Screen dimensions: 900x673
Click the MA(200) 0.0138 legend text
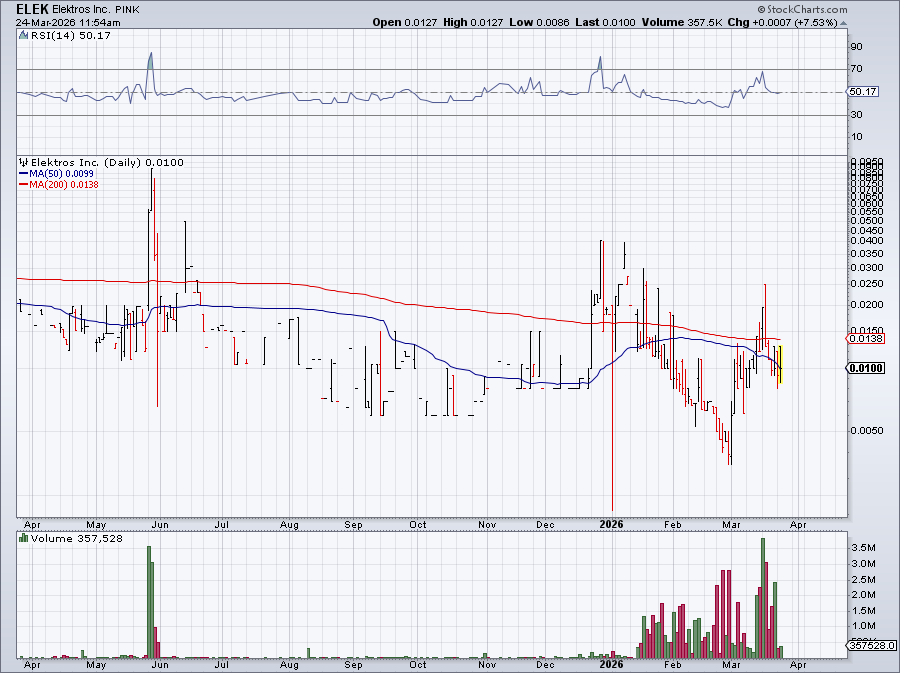click(x=64, y=184)
